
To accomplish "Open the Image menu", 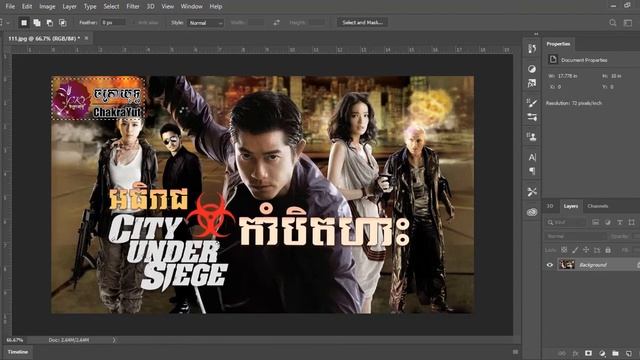I will click(x=47, y=7).
